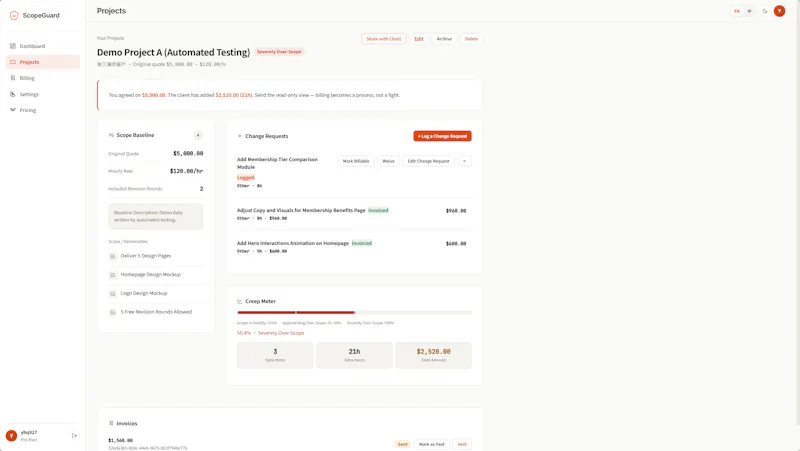Archive the Demo Project A
This screenshot has height=451, width=800.
(x=444, y=39)
